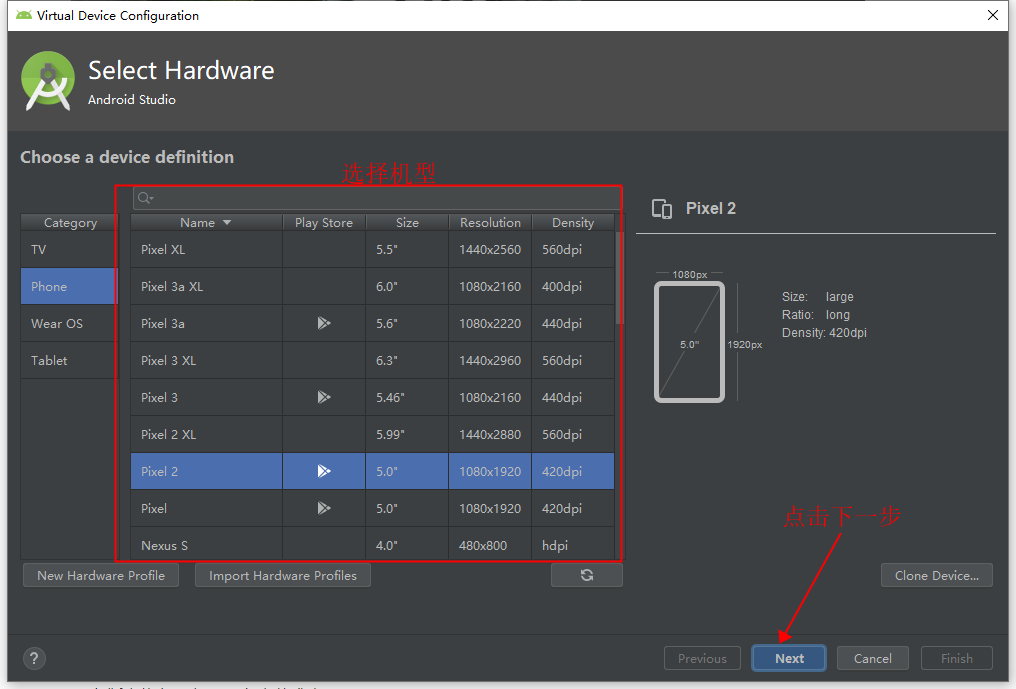Select the Phone category

69,286
